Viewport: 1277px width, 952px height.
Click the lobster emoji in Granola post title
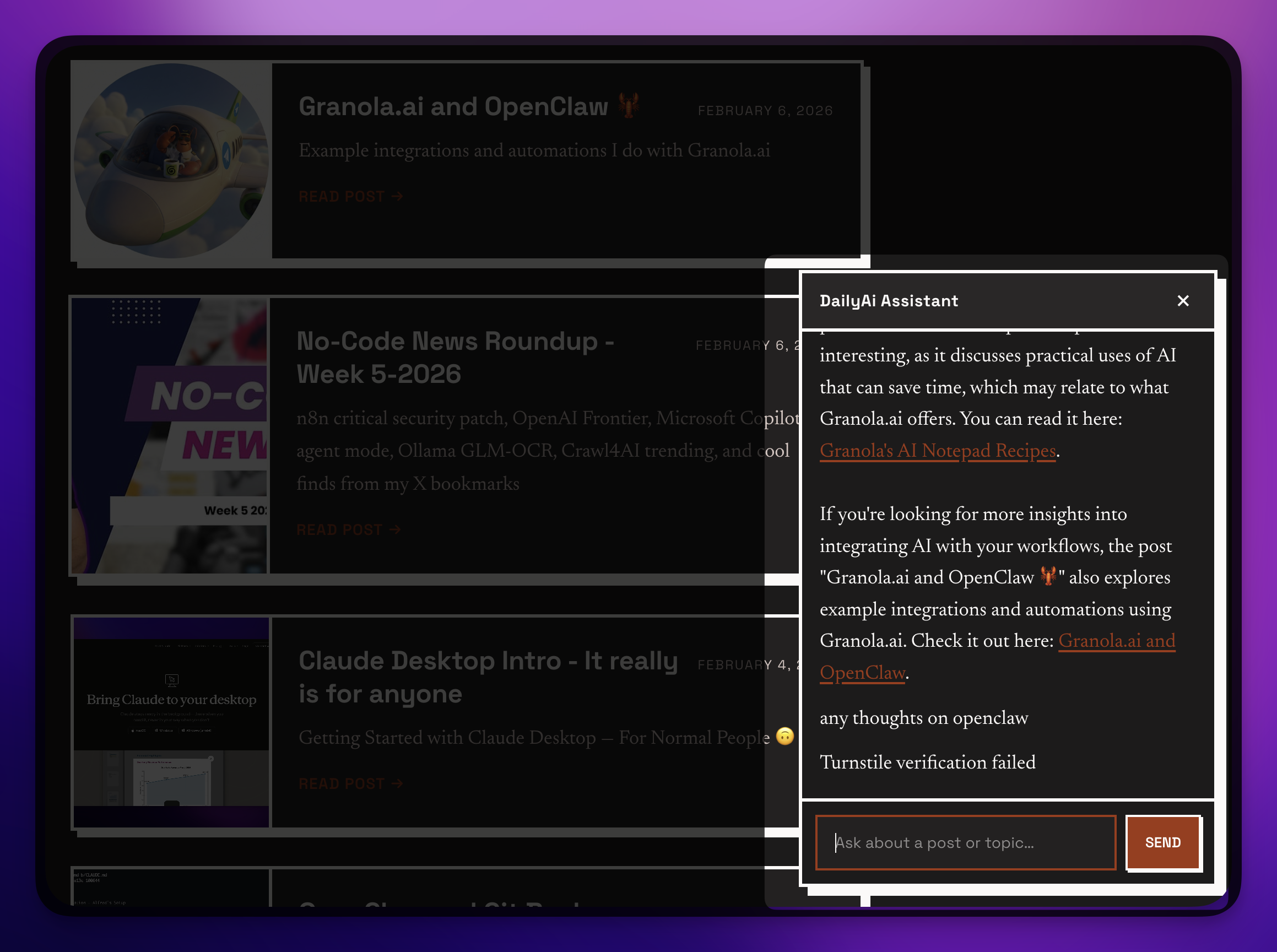(x=628, y=105)
